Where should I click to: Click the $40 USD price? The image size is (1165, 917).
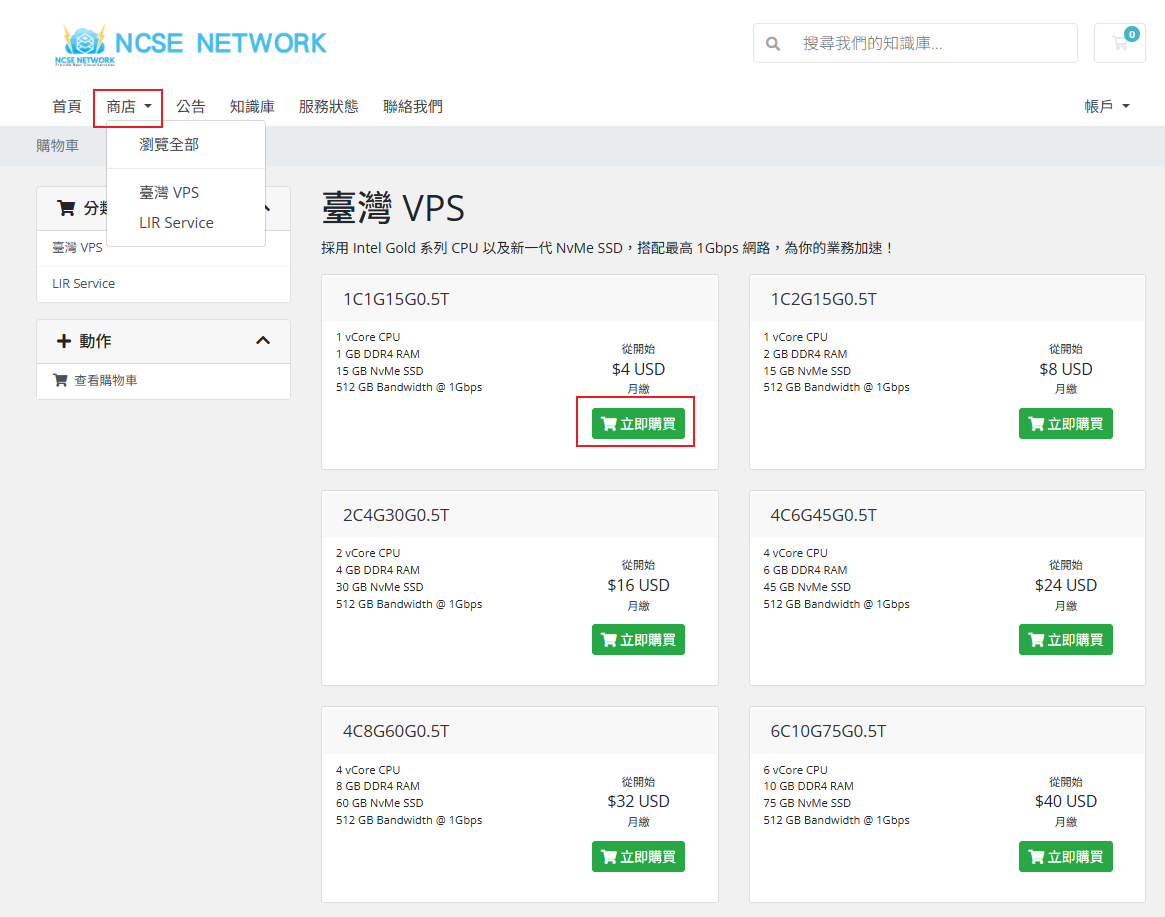[1065, 802]
